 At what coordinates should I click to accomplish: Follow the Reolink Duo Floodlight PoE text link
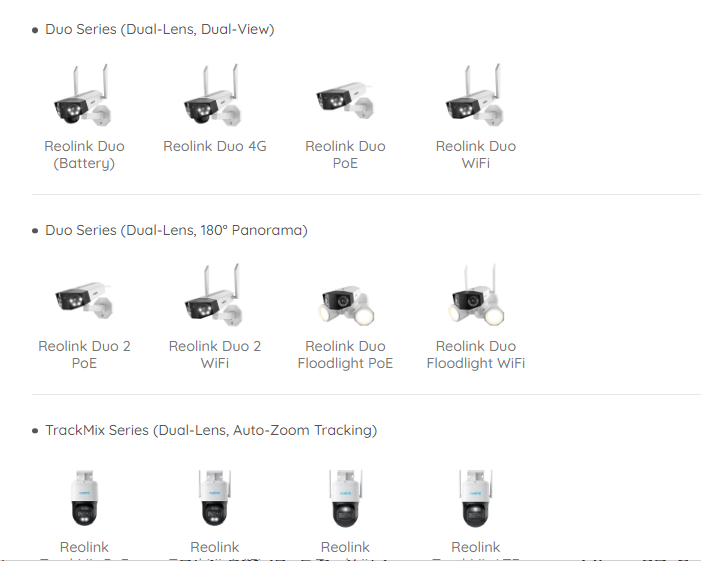pos(345,354)
